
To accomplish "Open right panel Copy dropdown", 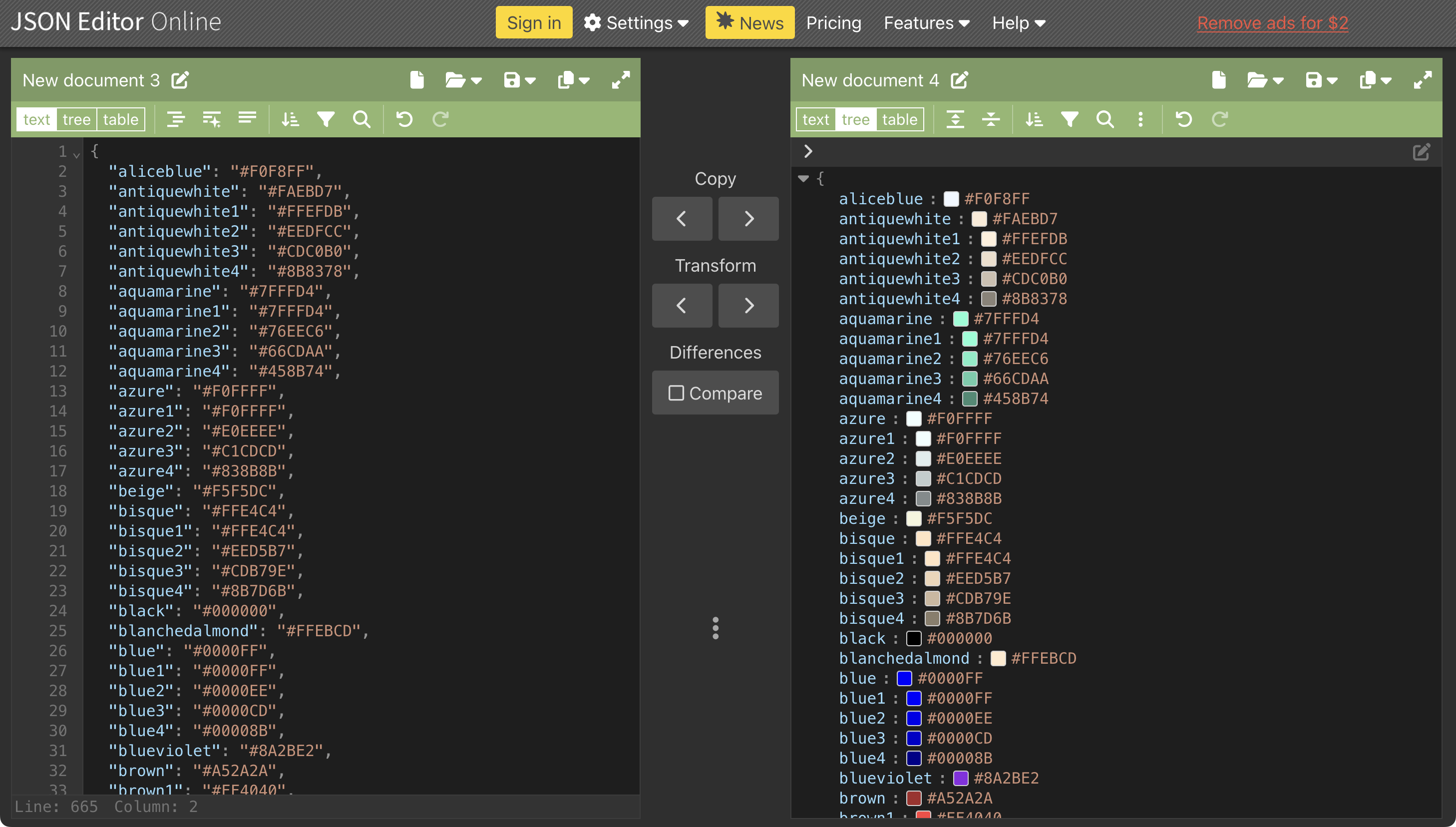I will point(1376,80).
